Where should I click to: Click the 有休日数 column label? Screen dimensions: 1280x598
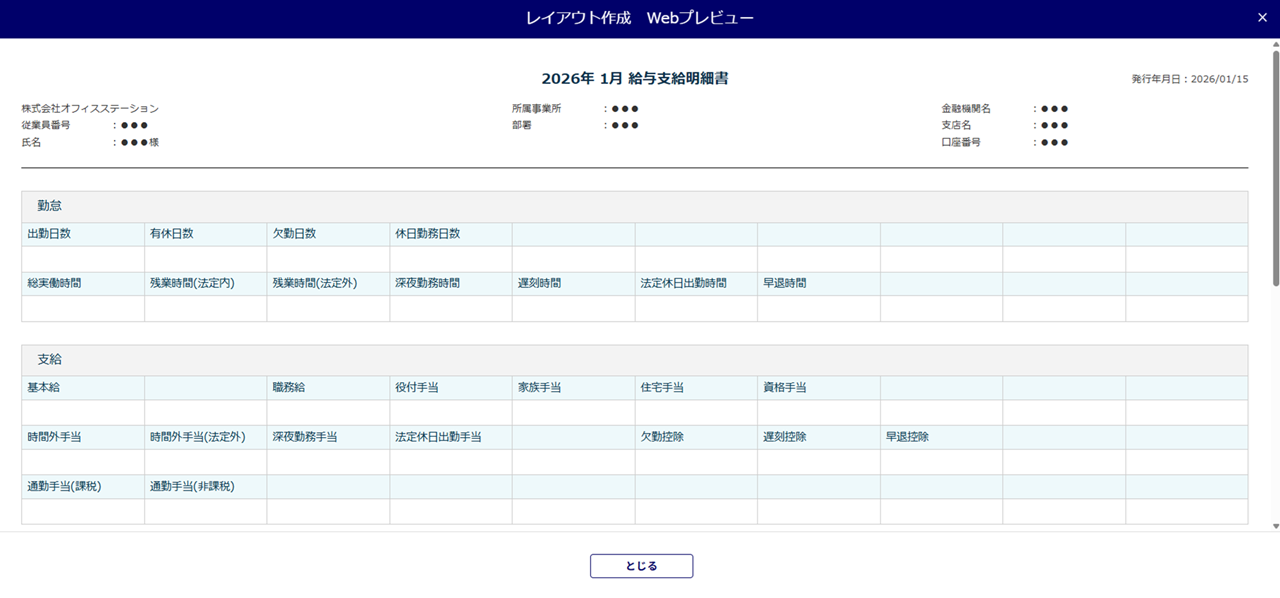(171, 234)
